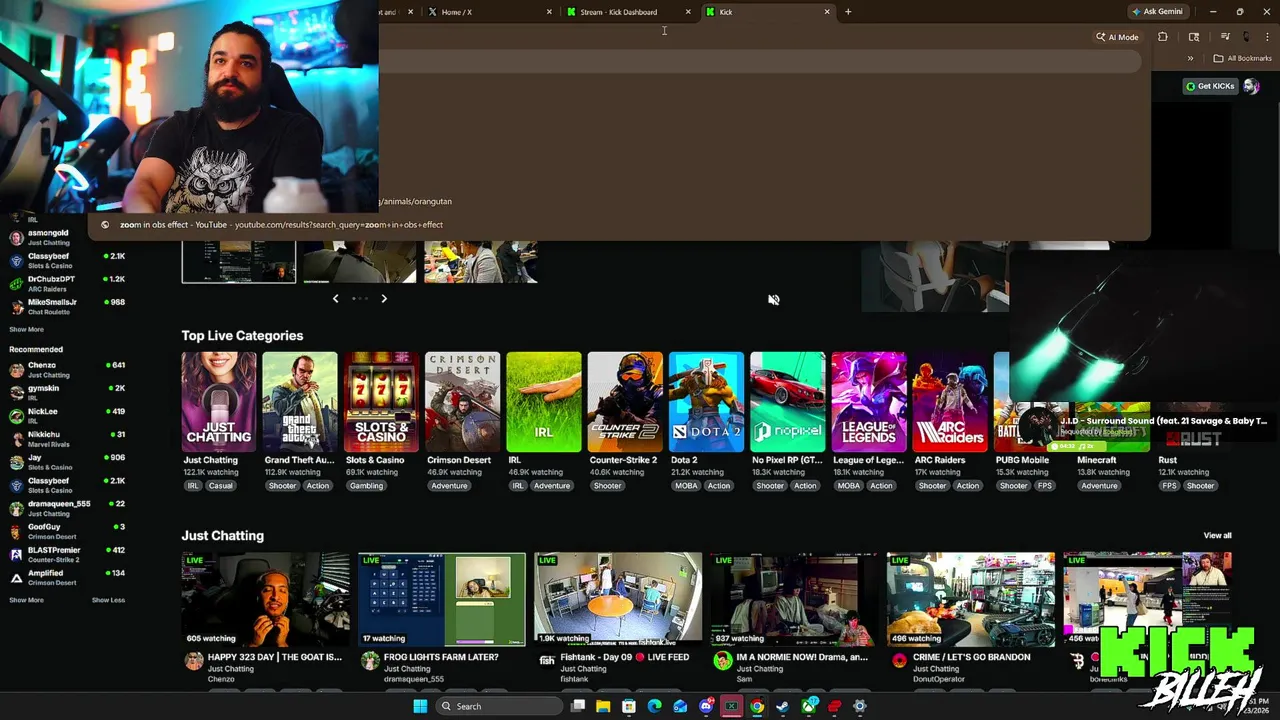Viewport: 1280px width, 720px height.
Task: Expand Show More under followed channels
Action: [x=26, y=329]
